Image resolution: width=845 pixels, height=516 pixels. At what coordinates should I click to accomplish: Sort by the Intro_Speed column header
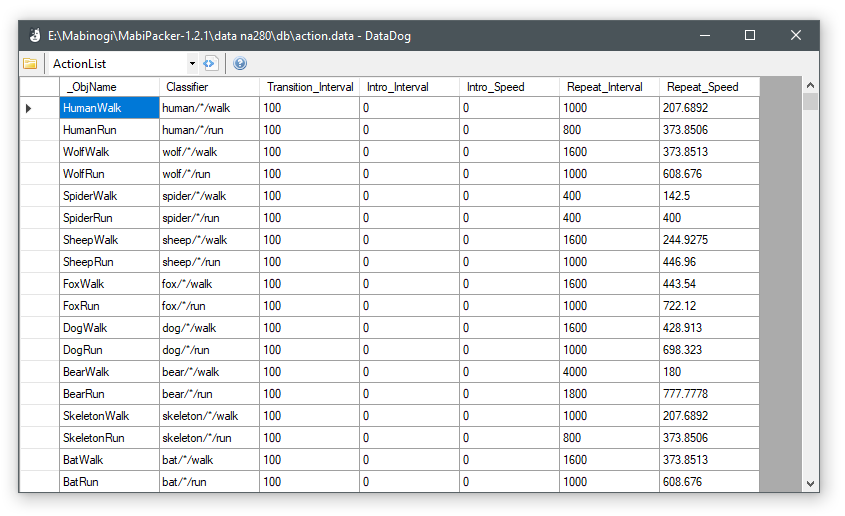tap(509, 87)
